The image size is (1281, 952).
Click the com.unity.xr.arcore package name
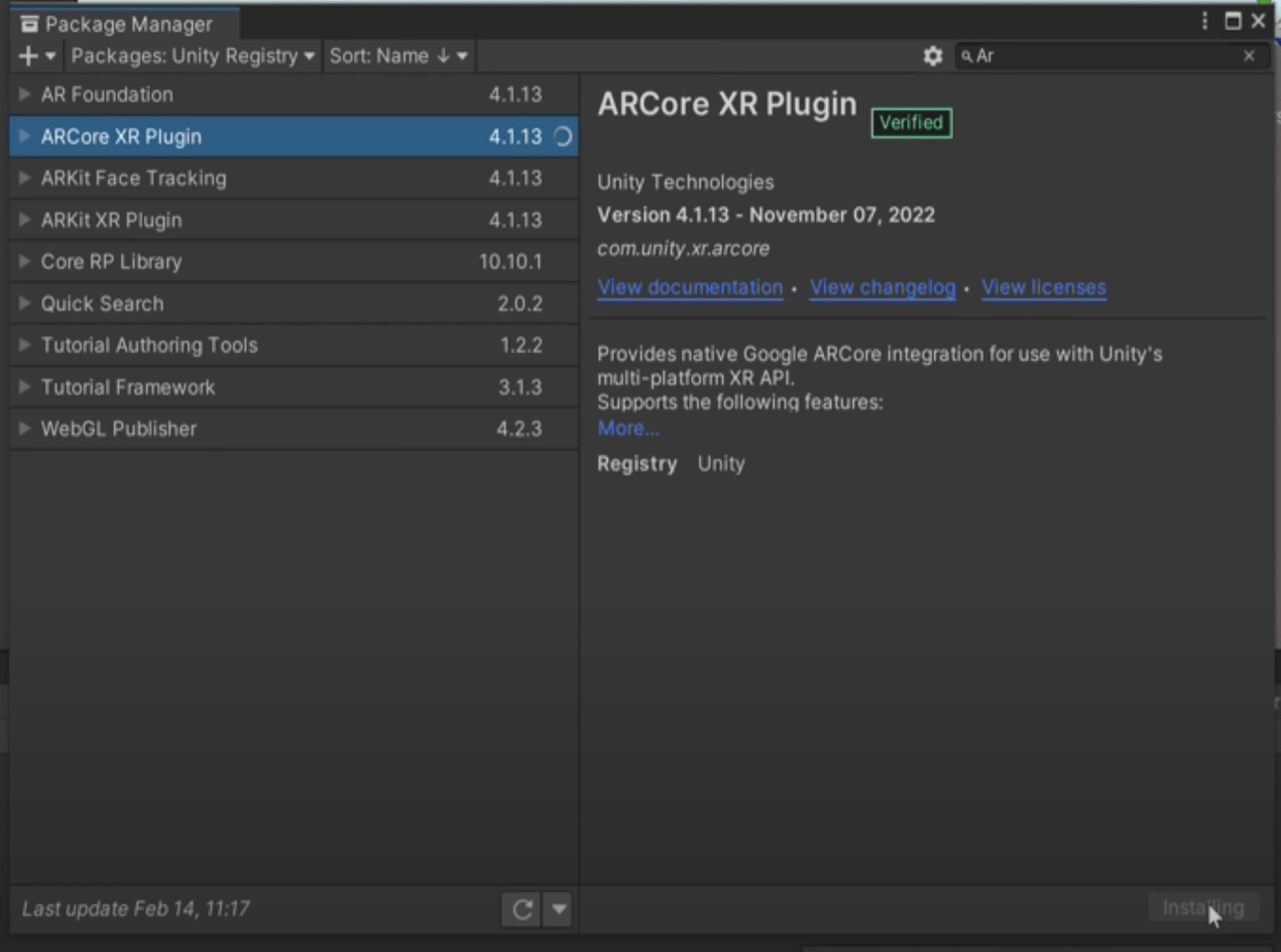(x=683, y=249)
